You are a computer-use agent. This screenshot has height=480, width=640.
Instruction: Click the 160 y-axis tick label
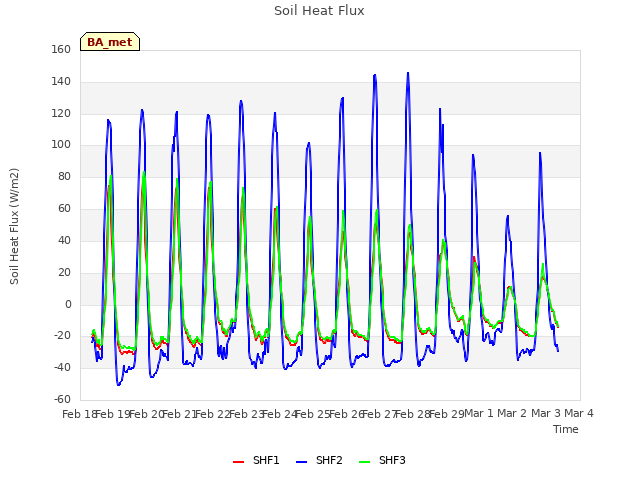click(61, 49)
